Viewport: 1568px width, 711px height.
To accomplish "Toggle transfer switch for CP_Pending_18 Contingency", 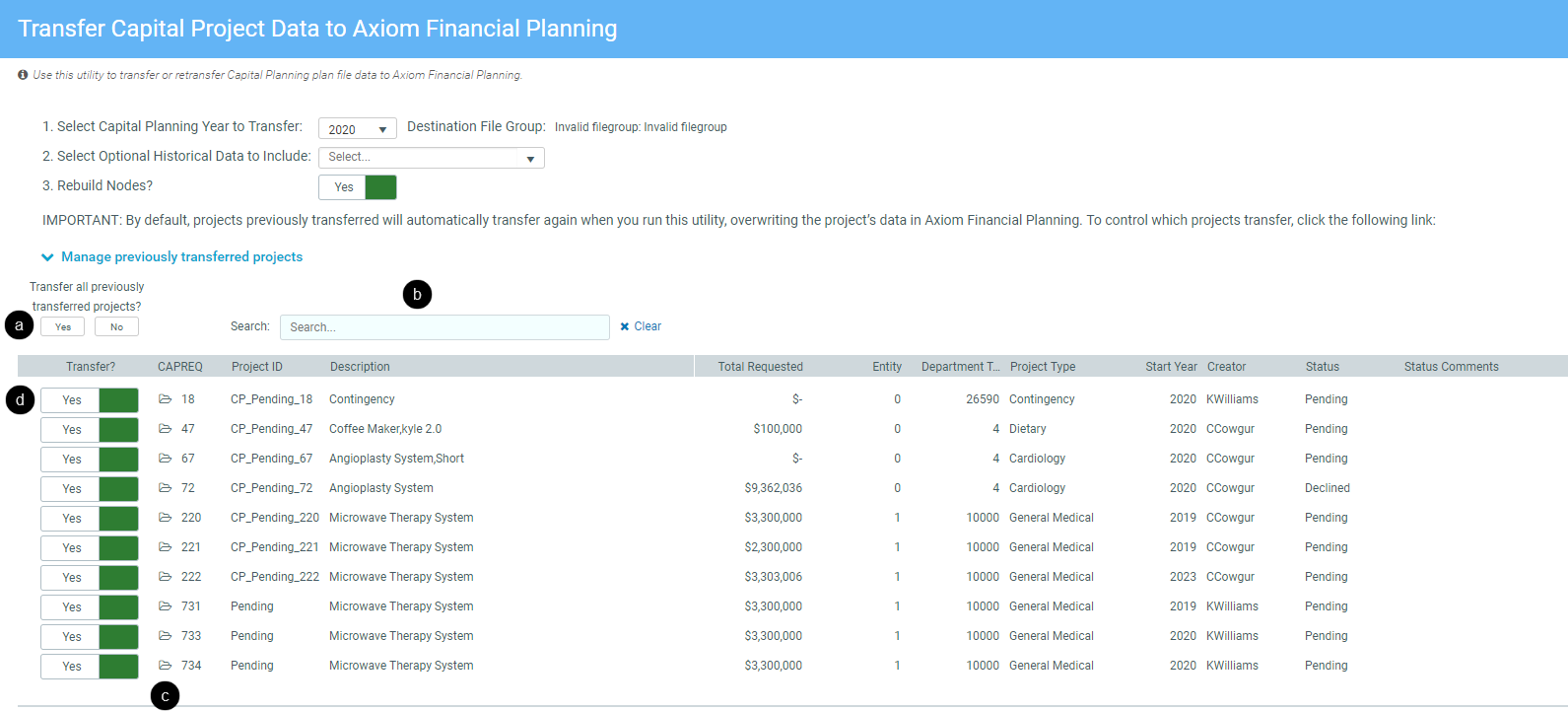I will [90, 399].
